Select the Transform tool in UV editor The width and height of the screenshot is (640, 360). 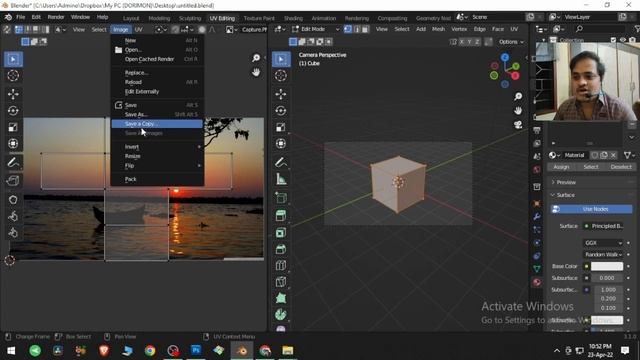pyautogui.click(x=13, y=144)
